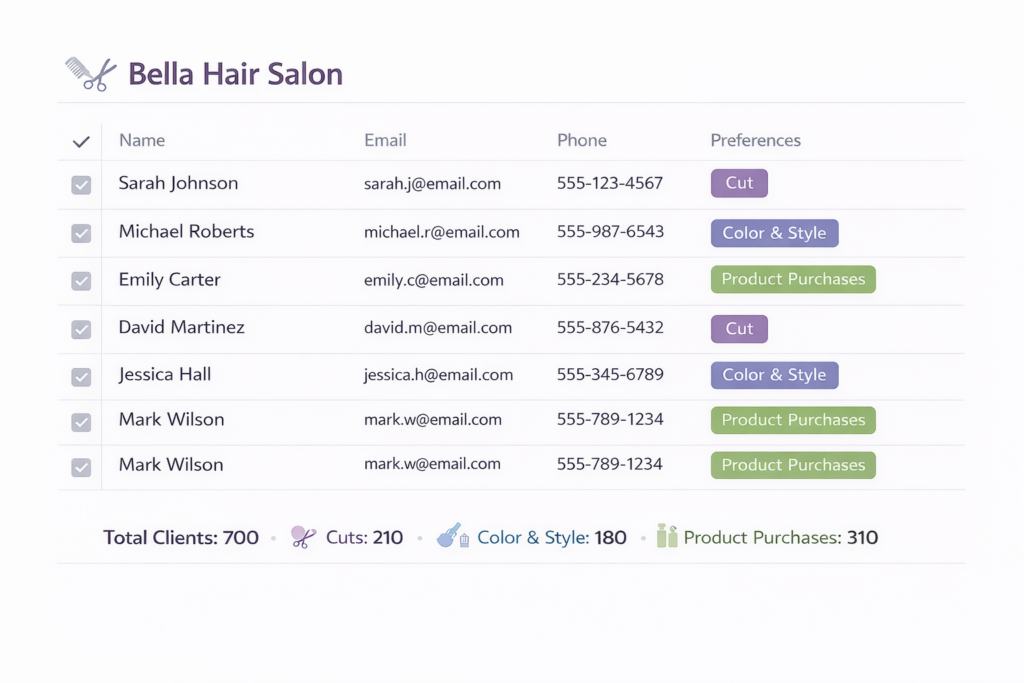Screen dimensions: 1024x683
Task: Click the Phone column header
Action: coord(582,141)
